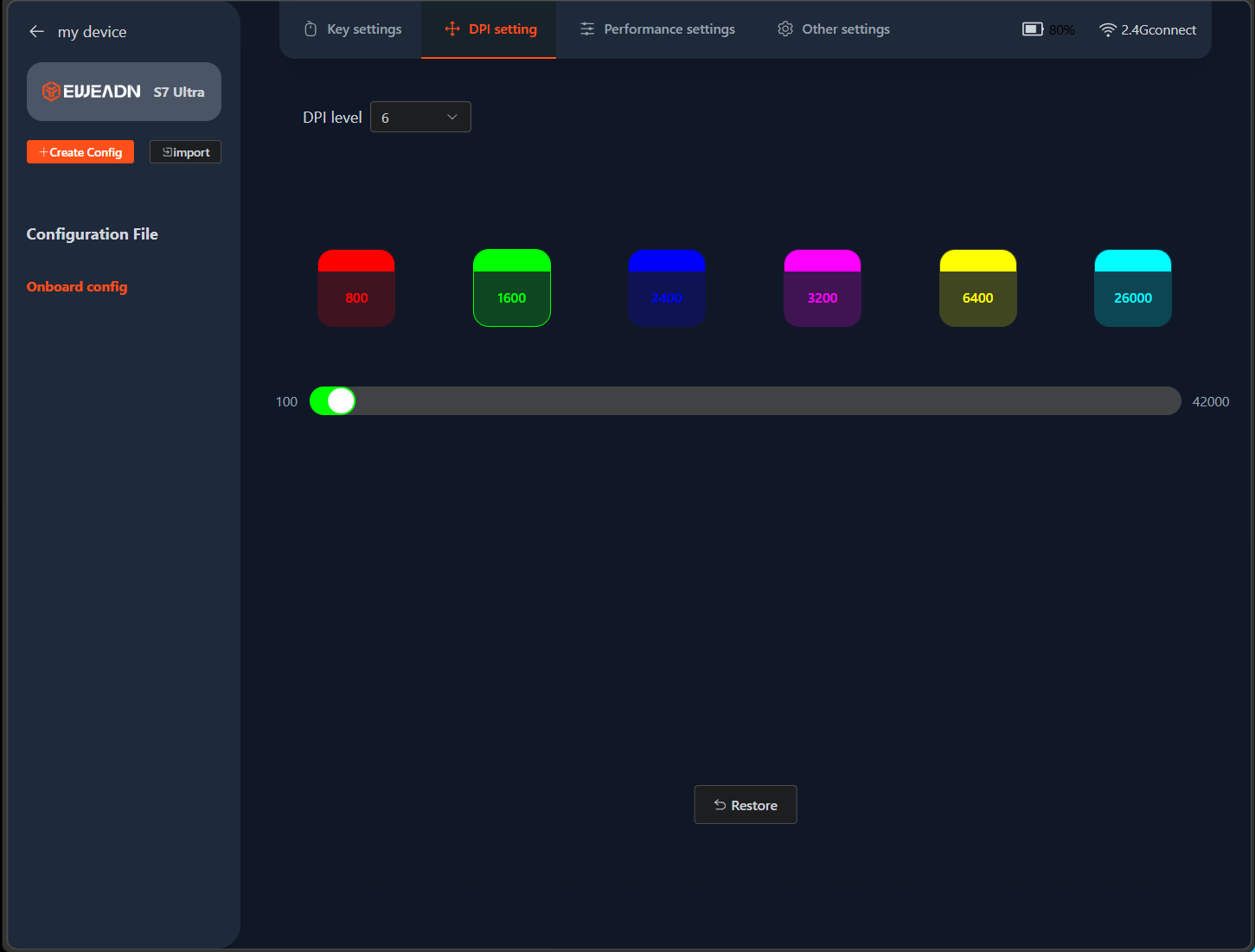
Task: Open the Performance settings tab
Action: pos(657,29)
